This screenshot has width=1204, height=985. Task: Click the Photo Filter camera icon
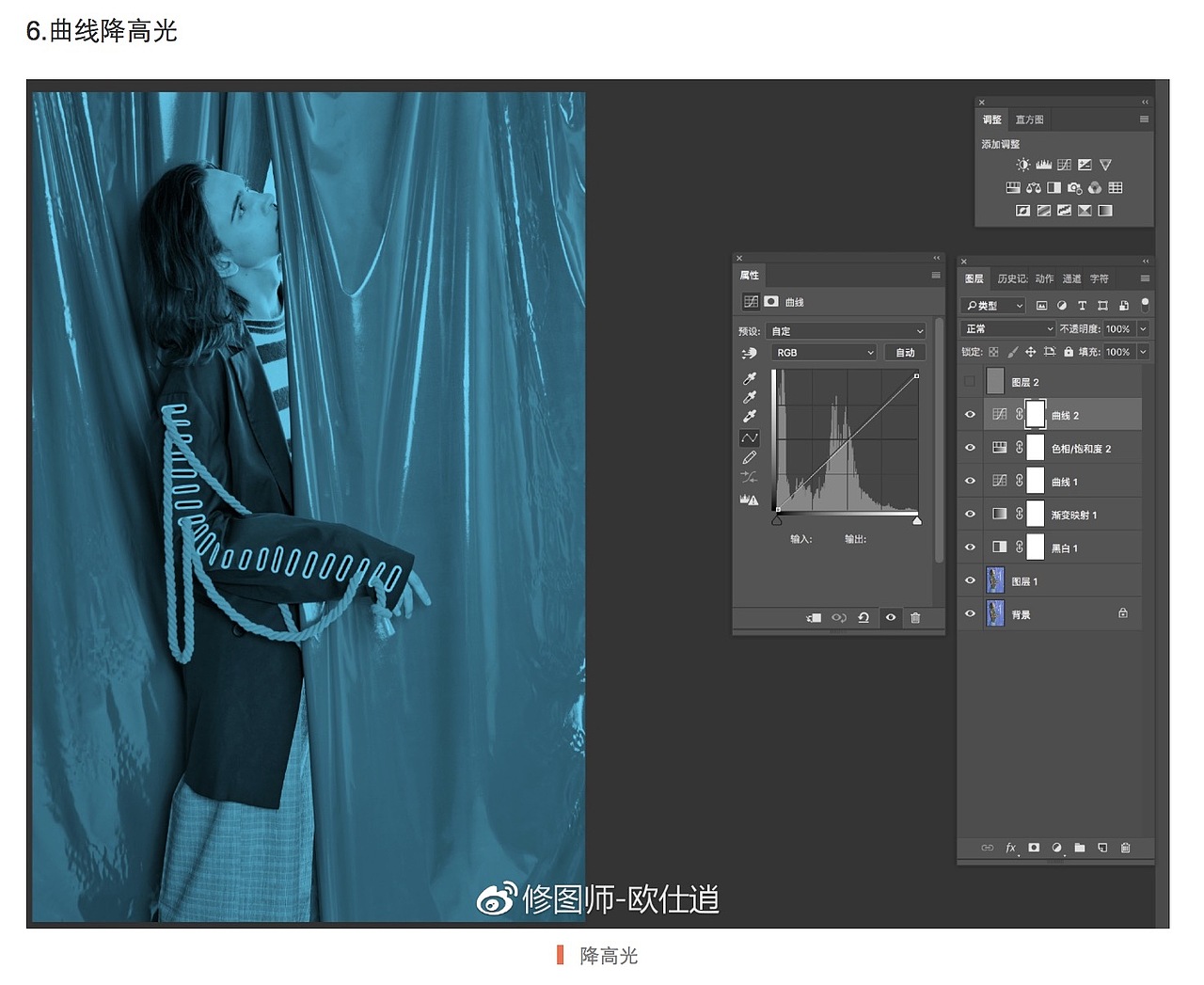[1074, 187]
